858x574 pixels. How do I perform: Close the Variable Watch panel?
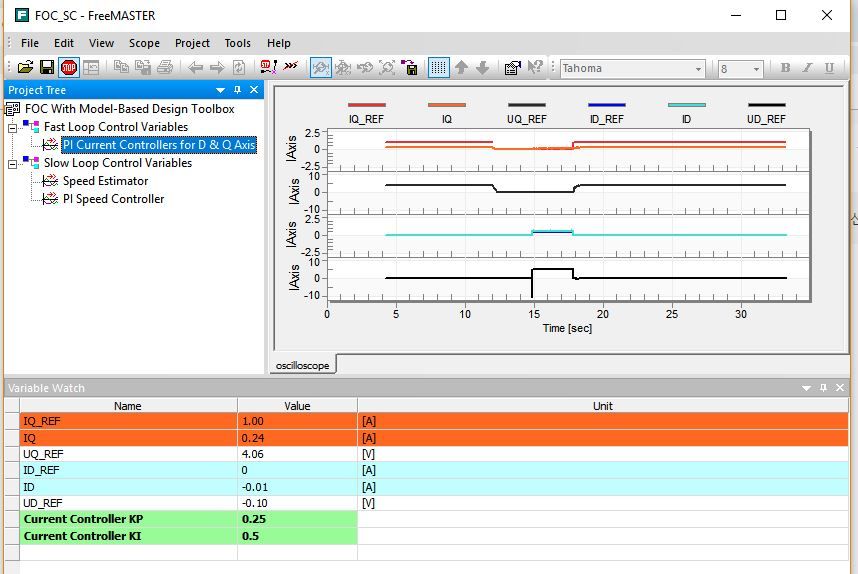[x=840, y=388]
